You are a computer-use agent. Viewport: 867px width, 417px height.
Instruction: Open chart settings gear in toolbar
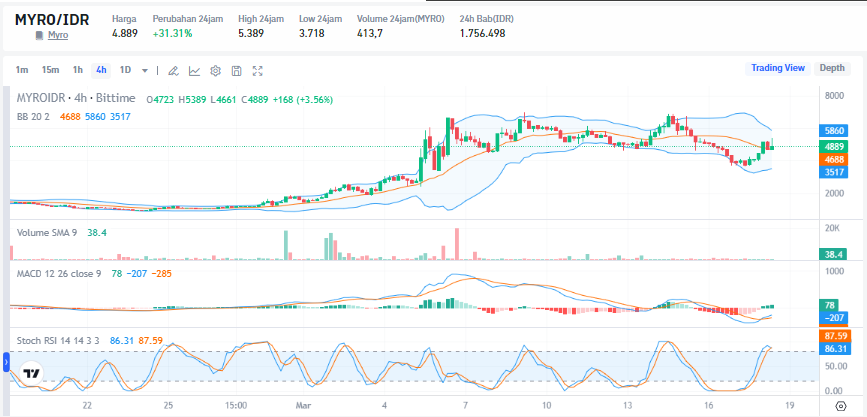point(216,71)
